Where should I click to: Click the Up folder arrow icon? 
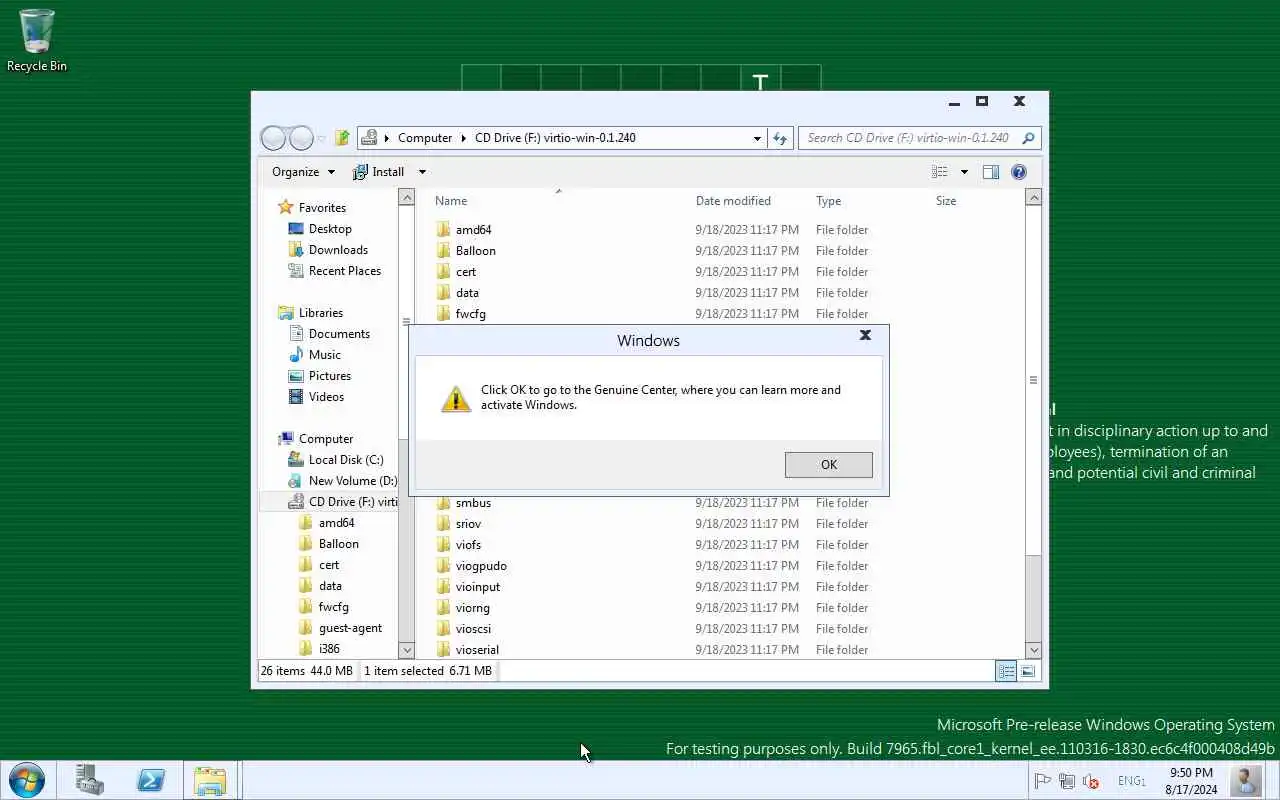point(342,138)
